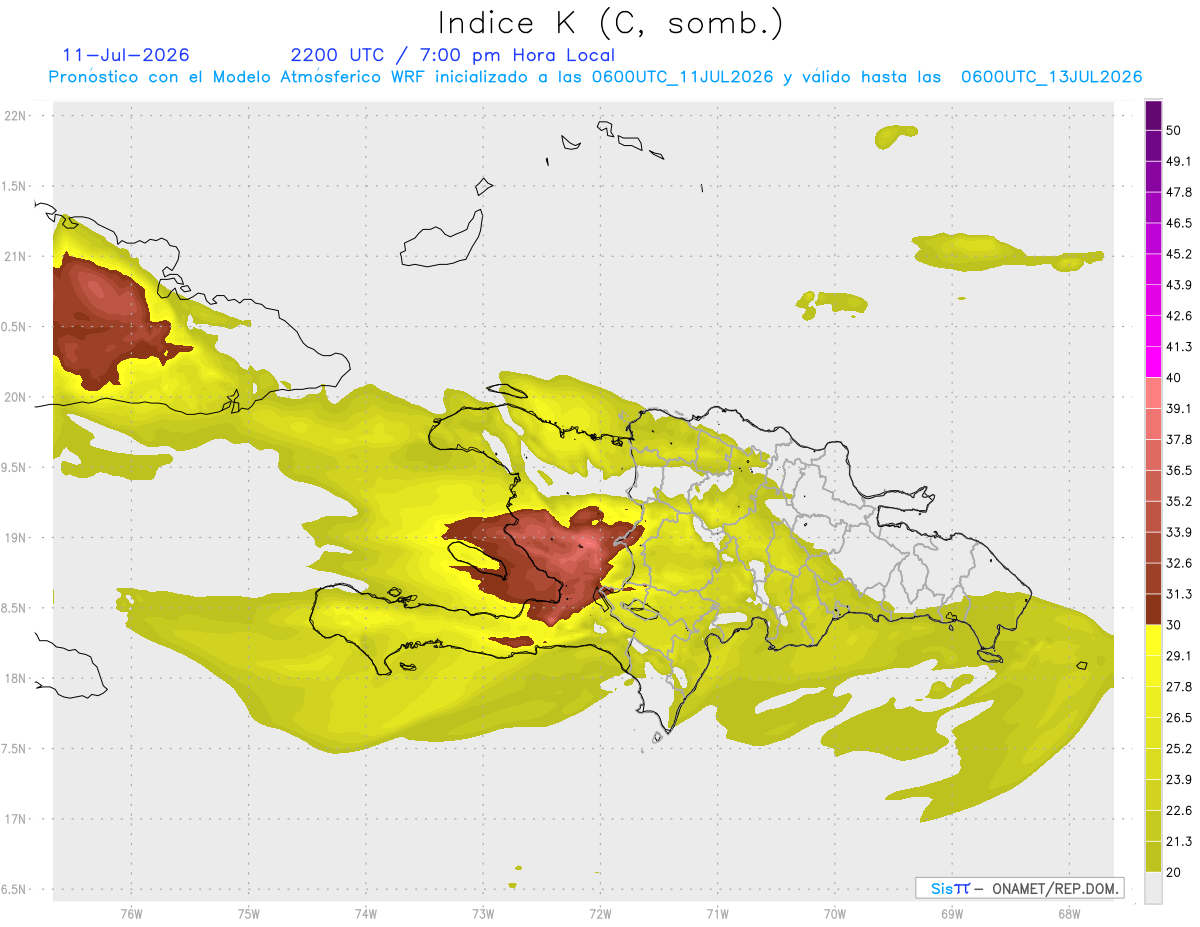
Task: Click the colorbar label "41.3"
Action: [x=1179, y=347]
